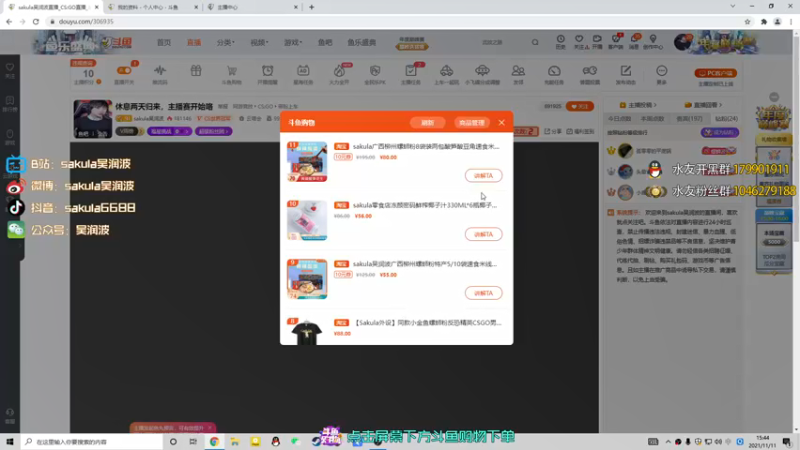Image resolution: width=800 pixels, height=450 pixels.
Task: Open the black Sakula T-shirt product thumbnail
Action: [307, 332]
